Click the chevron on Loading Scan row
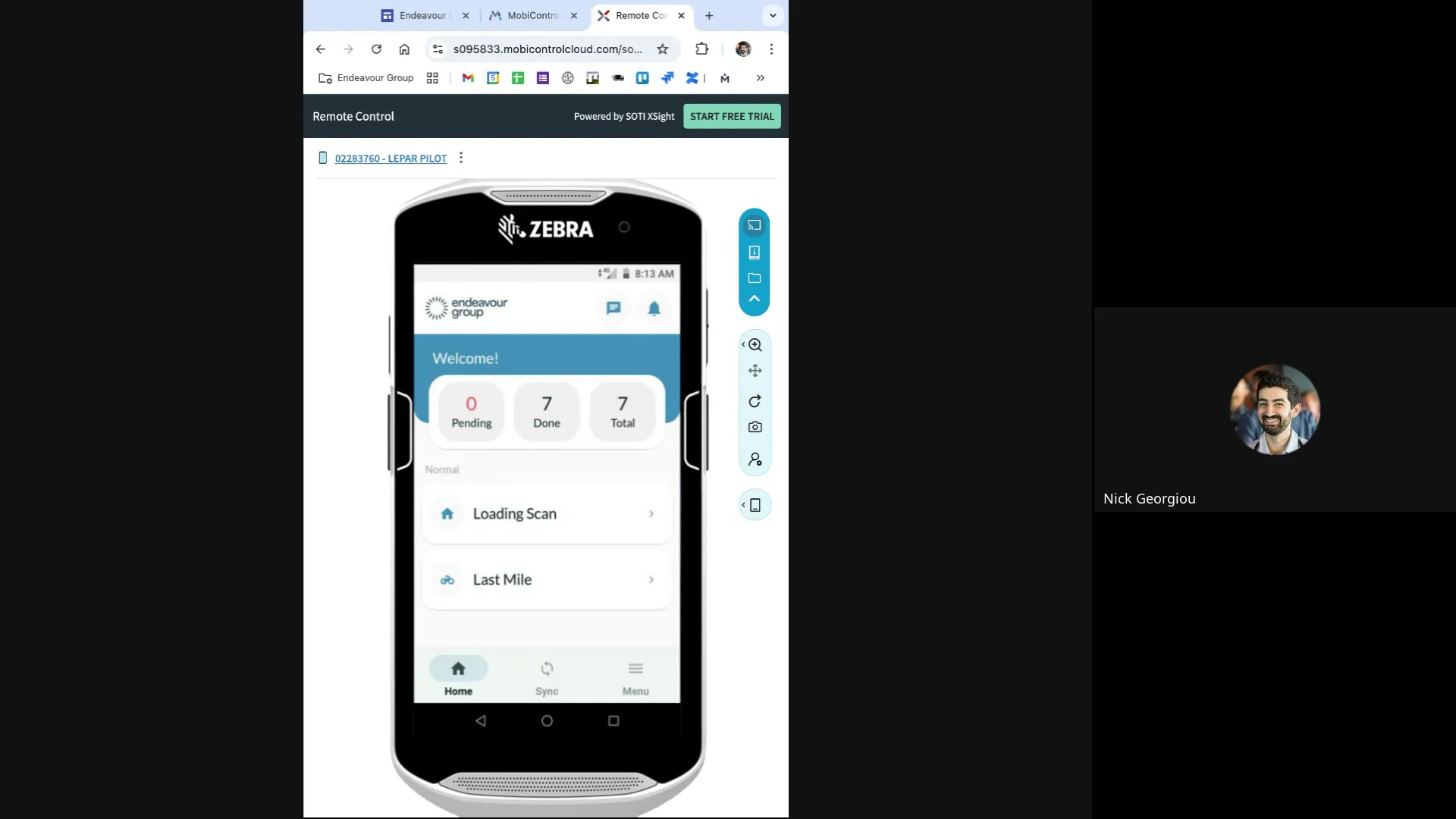1456x819 pixels. pyautogui.click(x=651, y=514)
